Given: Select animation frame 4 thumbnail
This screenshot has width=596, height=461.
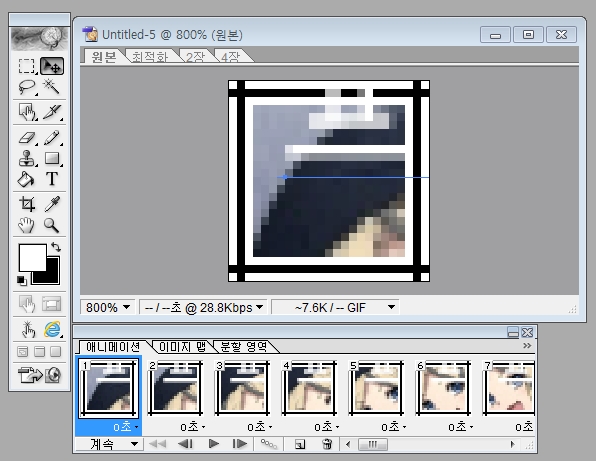Looking at the screenshot, I should coord(309,388).
